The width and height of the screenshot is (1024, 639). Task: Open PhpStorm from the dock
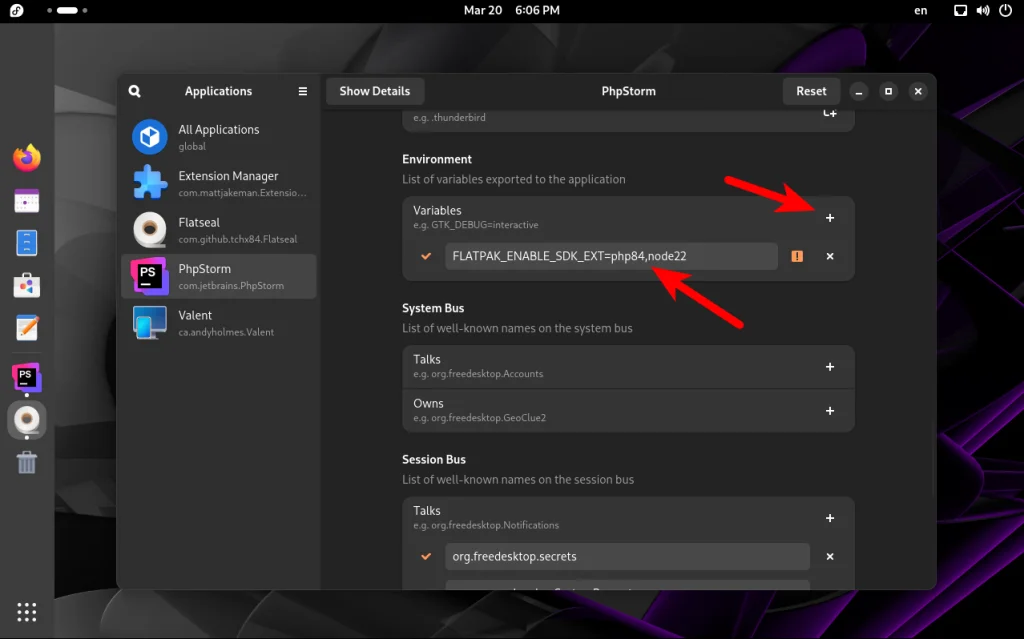click(x=26, y=378)
